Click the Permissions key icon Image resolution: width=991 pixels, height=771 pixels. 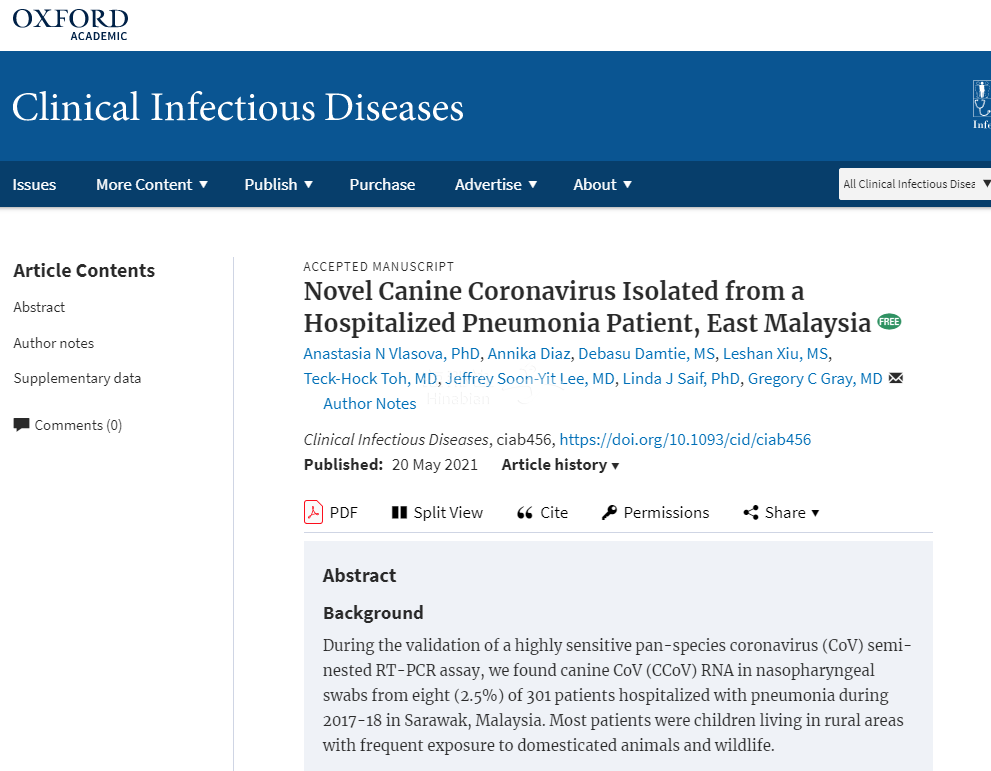pyautogui.click(x=609, y=512)
